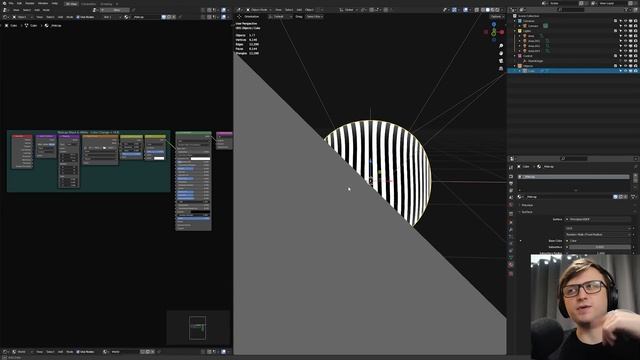This screenshot has height=360, width=640.
Task: Hide the Camera object with eye icon
Action: tap(625, 26)
